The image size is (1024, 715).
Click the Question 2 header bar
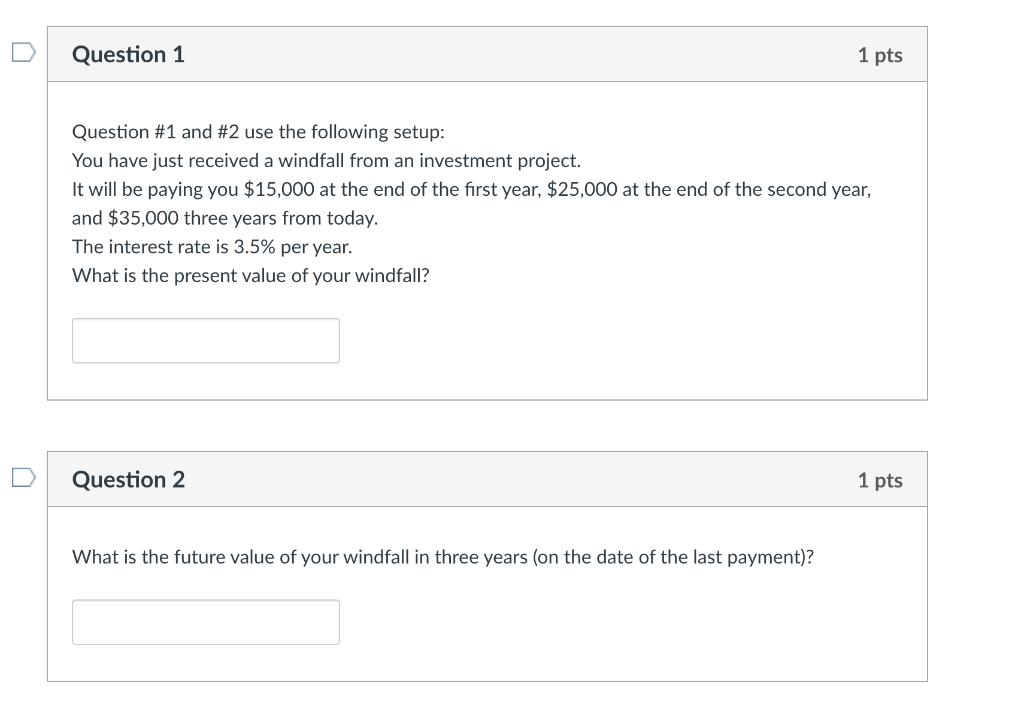(487, 479)
